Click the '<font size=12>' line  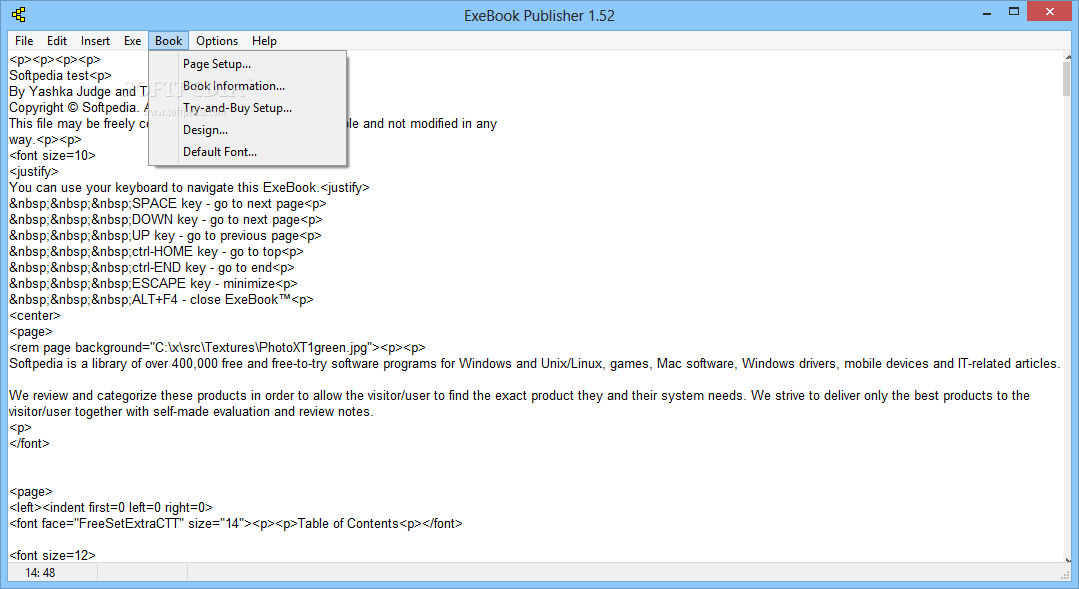pos(52,555)
